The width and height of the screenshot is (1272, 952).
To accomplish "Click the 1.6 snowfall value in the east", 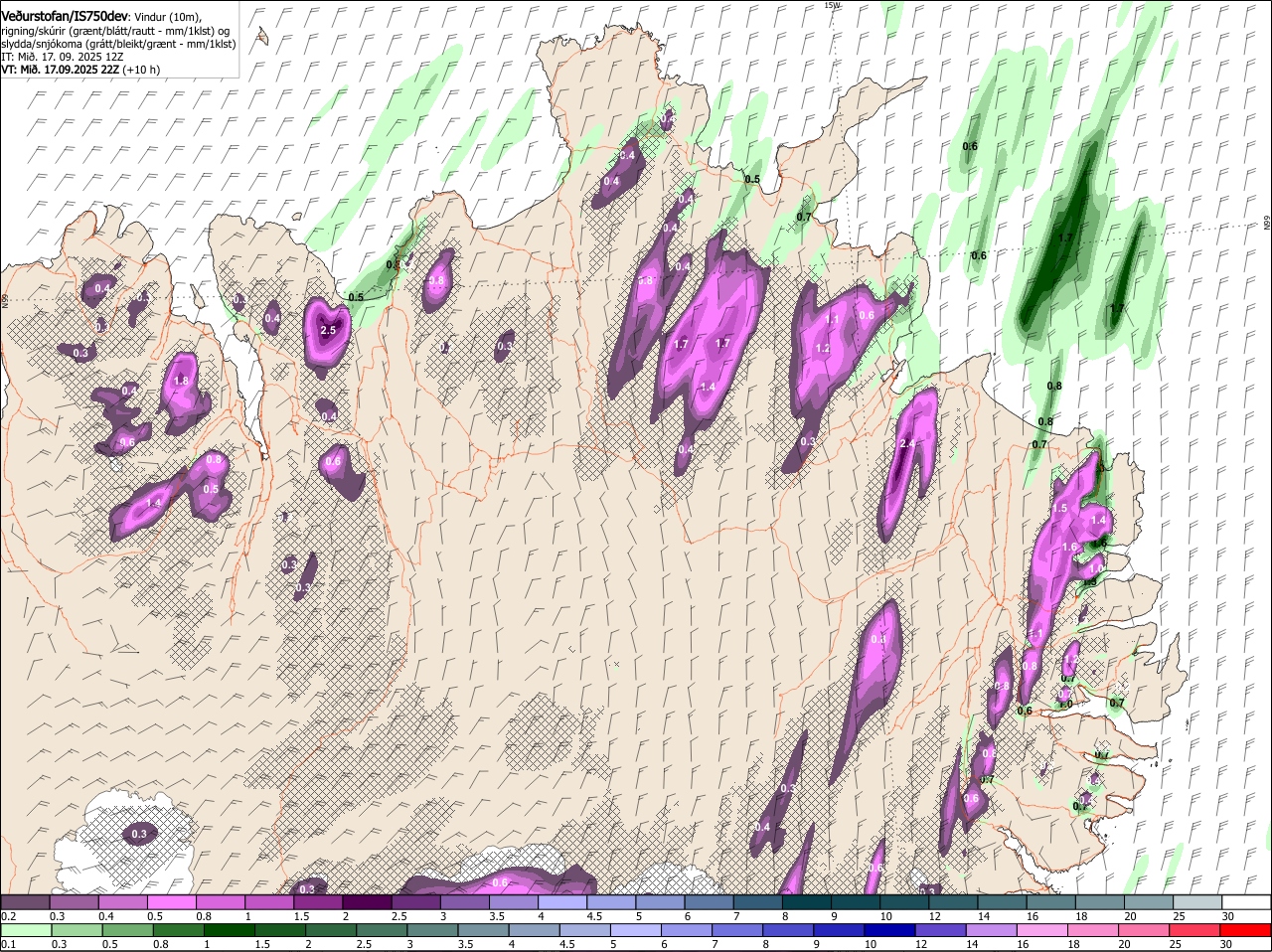I will click(1069, 547).
